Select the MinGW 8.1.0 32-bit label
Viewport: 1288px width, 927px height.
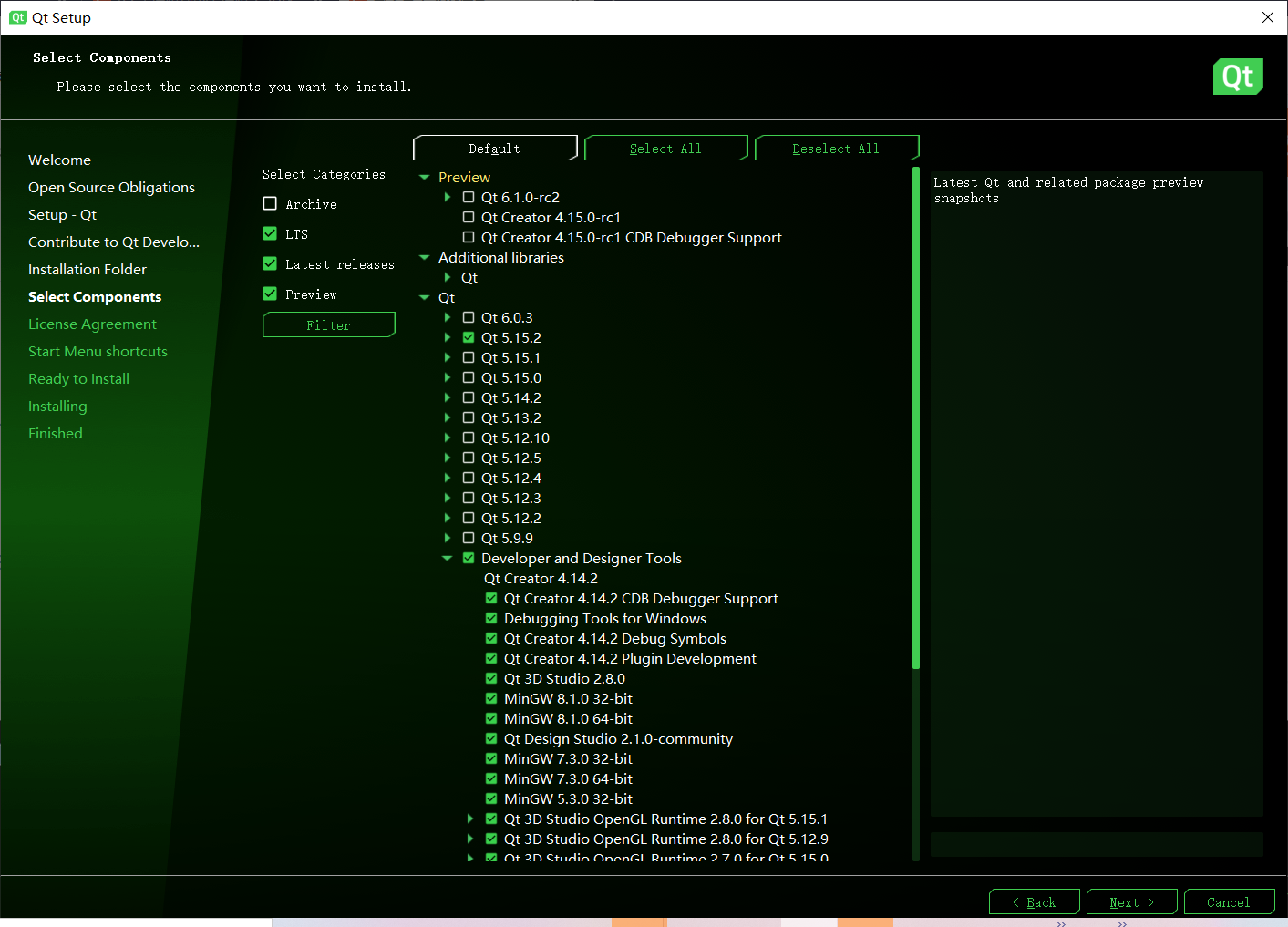pos(568,698)
